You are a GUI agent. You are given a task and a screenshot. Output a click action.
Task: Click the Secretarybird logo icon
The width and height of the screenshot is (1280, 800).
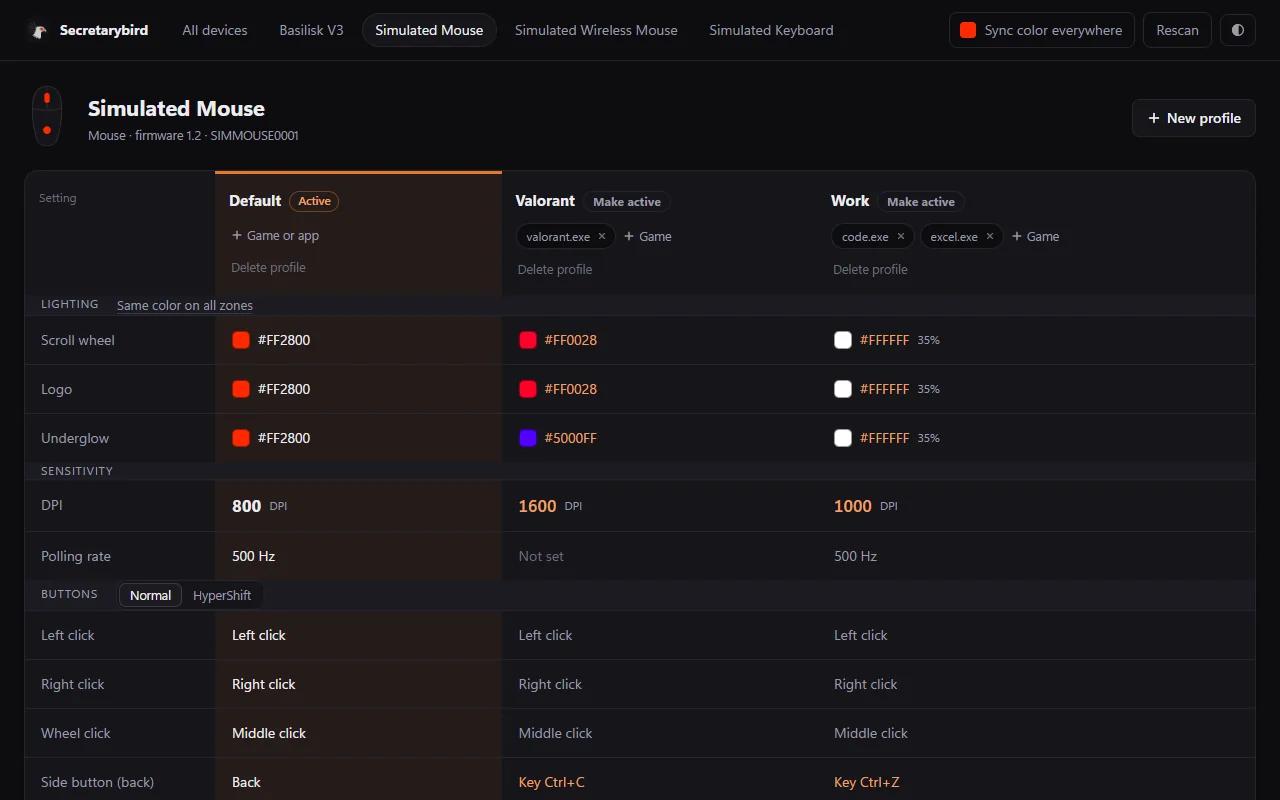pyautogui.click(x=39, y=30)
